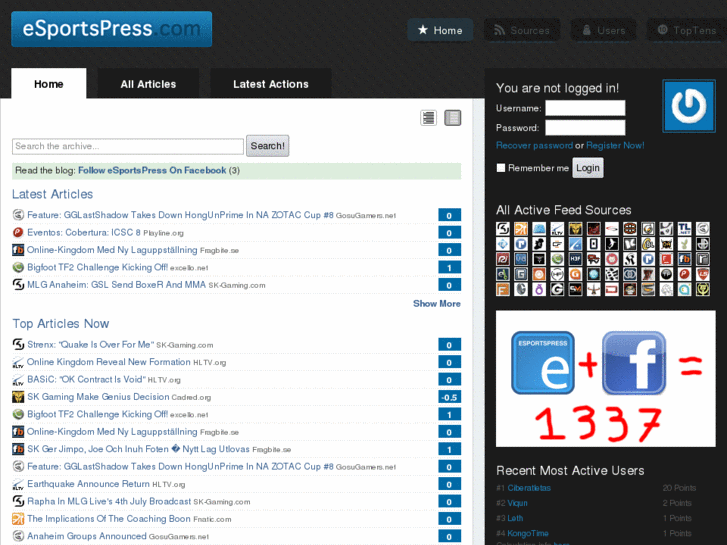Click the Login button

(x=588, y=168)
